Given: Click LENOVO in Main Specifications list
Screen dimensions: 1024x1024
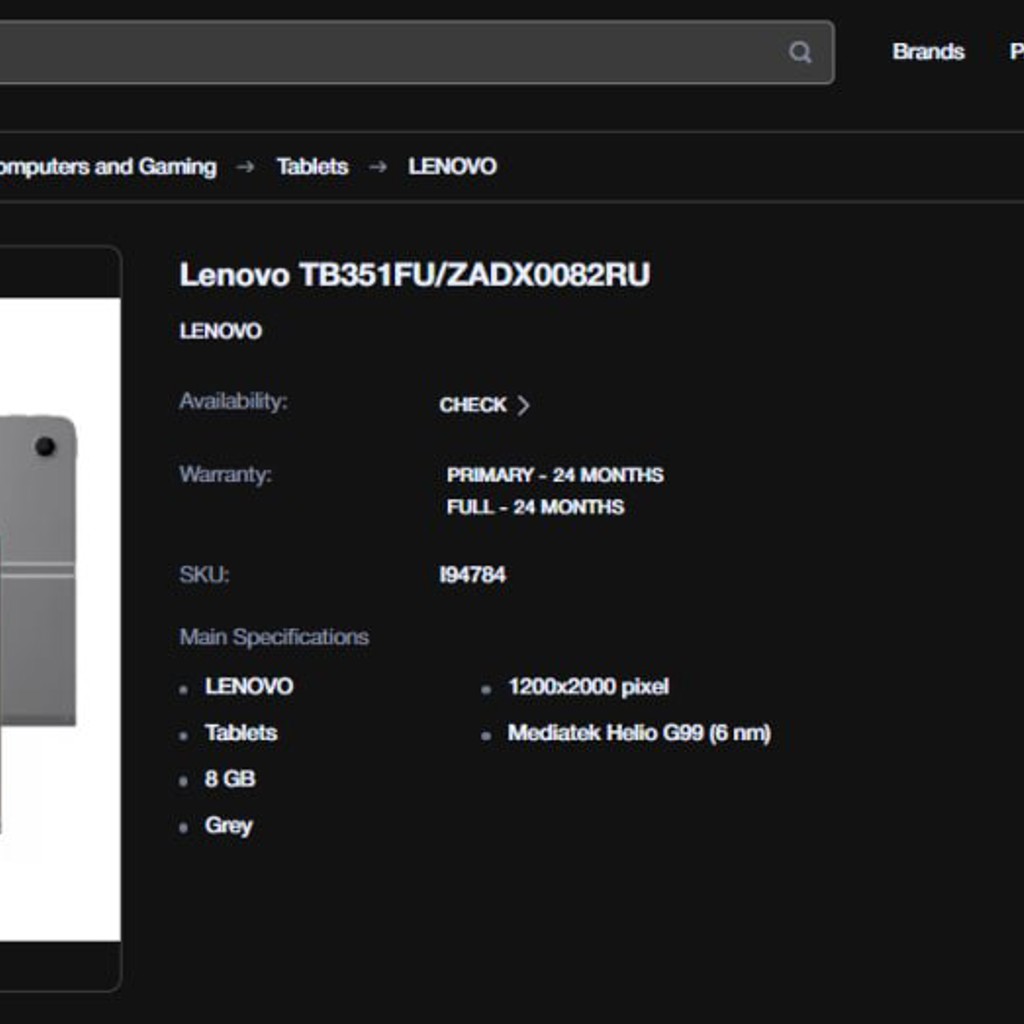Looking at the screenshot, I should click(249, 686).
